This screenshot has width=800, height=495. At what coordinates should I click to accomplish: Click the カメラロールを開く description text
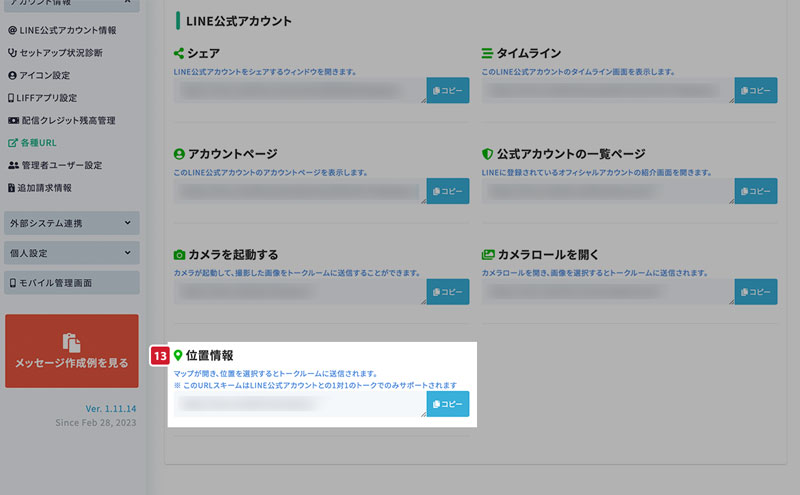[595, 273]
